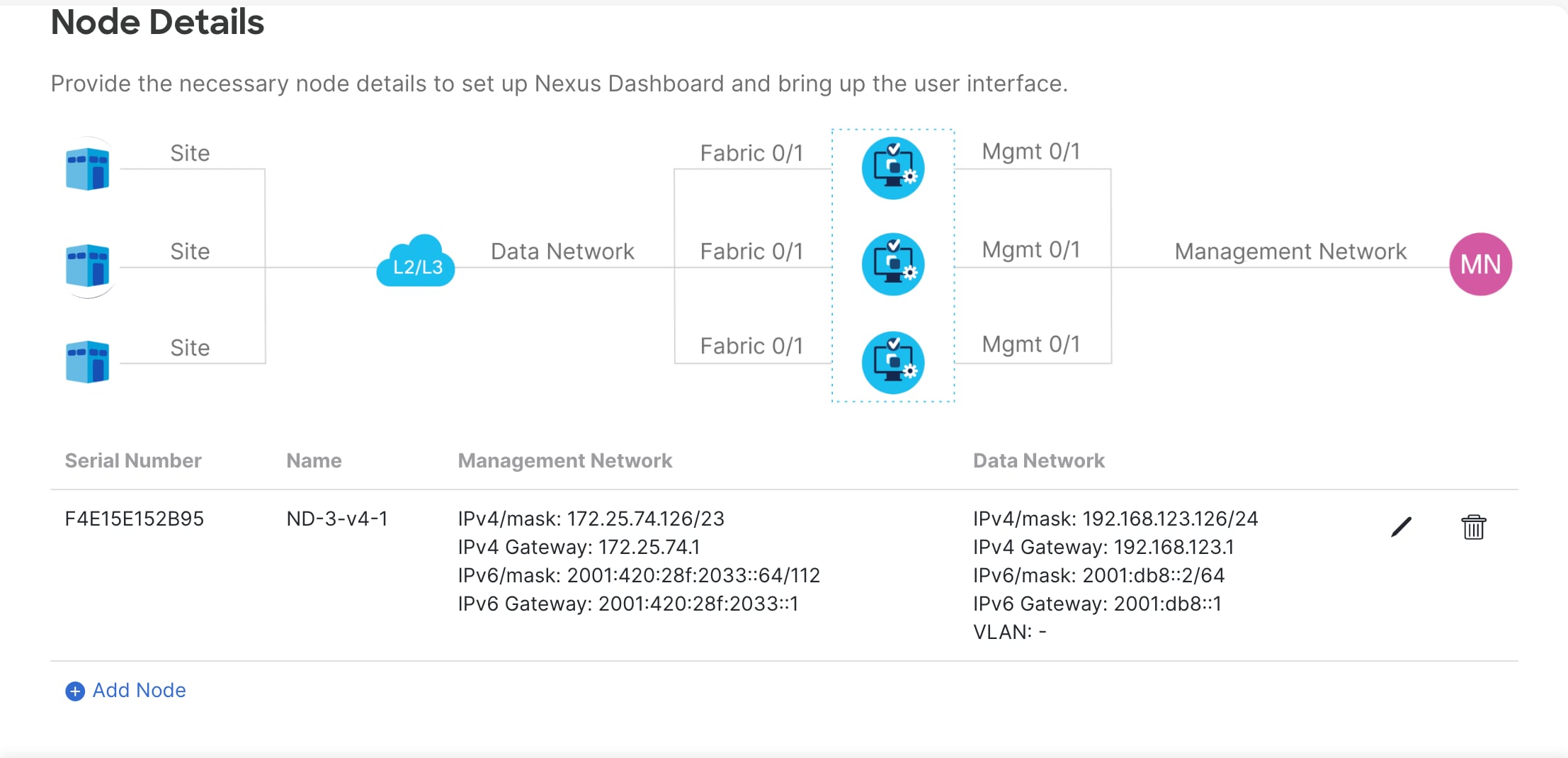This screenshot has height=758, width=1568.
Task: Click management IPv4/mask 172.25.74.126/23
Action: [591, 519]
